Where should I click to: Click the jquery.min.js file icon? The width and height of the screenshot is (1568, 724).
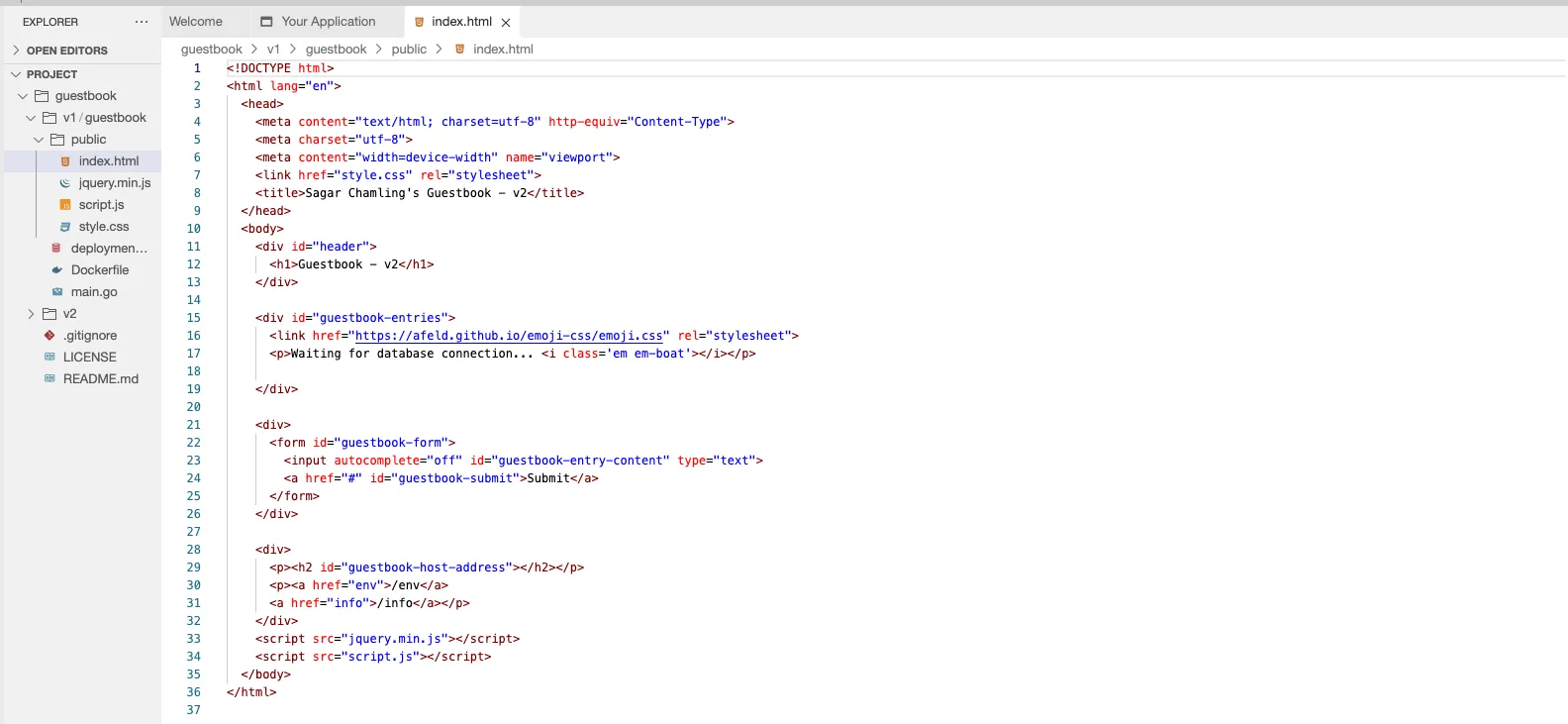(65, 183)
